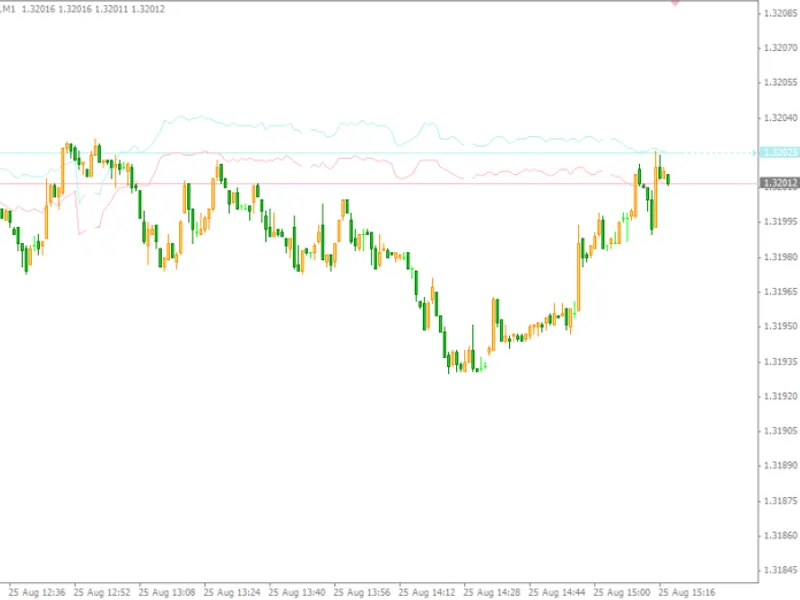
Task: Click the 1.32055 price axis label
Action: pyautogui.click(x=781, y=83)
